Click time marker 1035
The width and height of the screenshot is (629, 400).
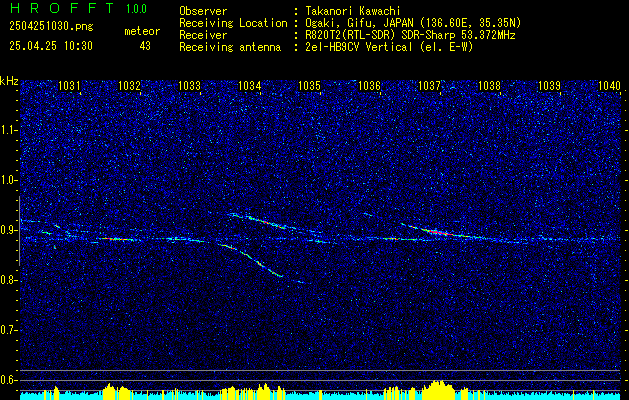tap(309, 85)
